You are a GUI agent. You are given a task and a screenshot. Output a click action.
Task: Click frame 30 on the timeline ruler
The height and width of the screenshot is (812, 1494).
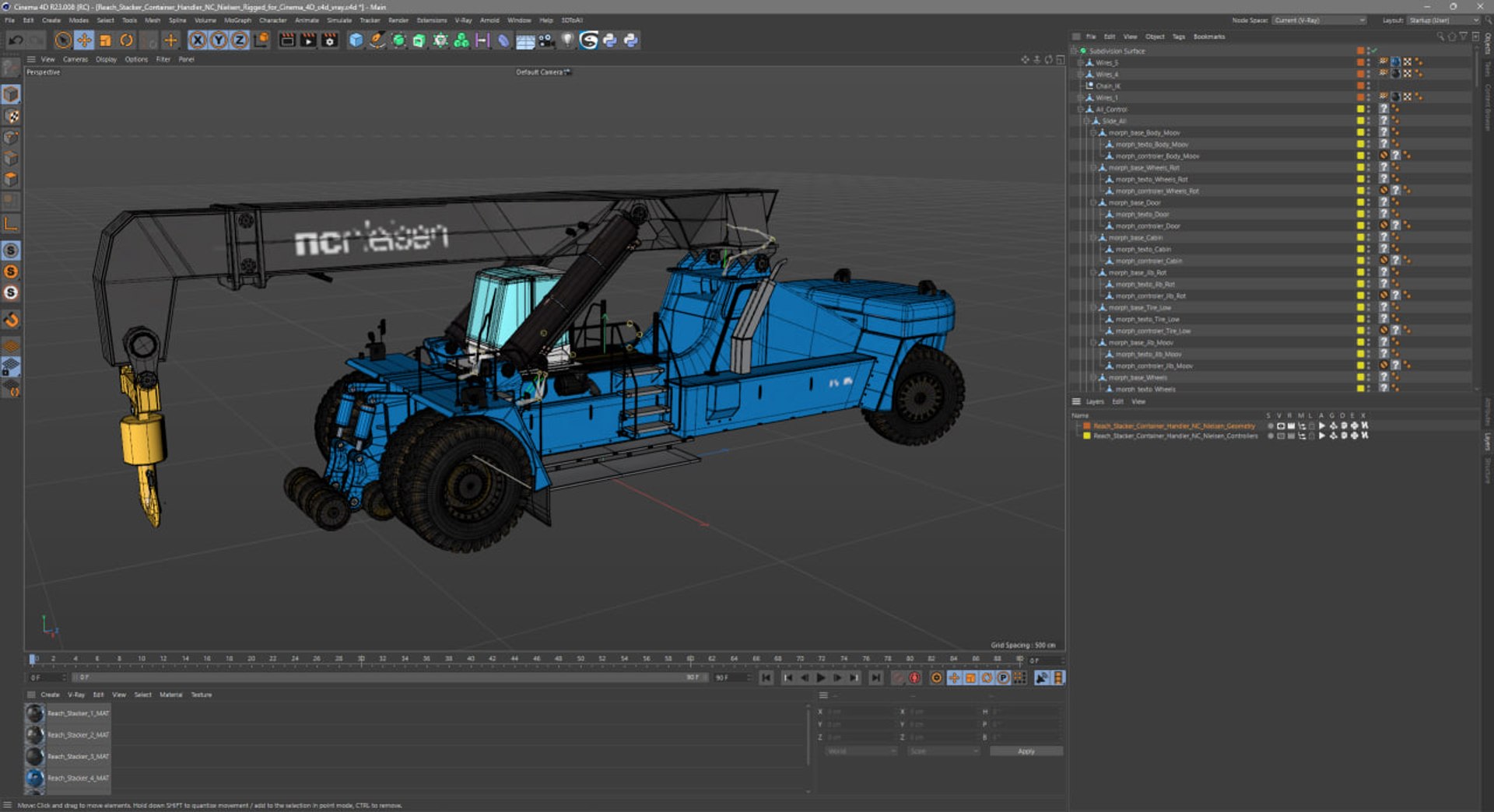pyautogui.click(x=361, y=659)
